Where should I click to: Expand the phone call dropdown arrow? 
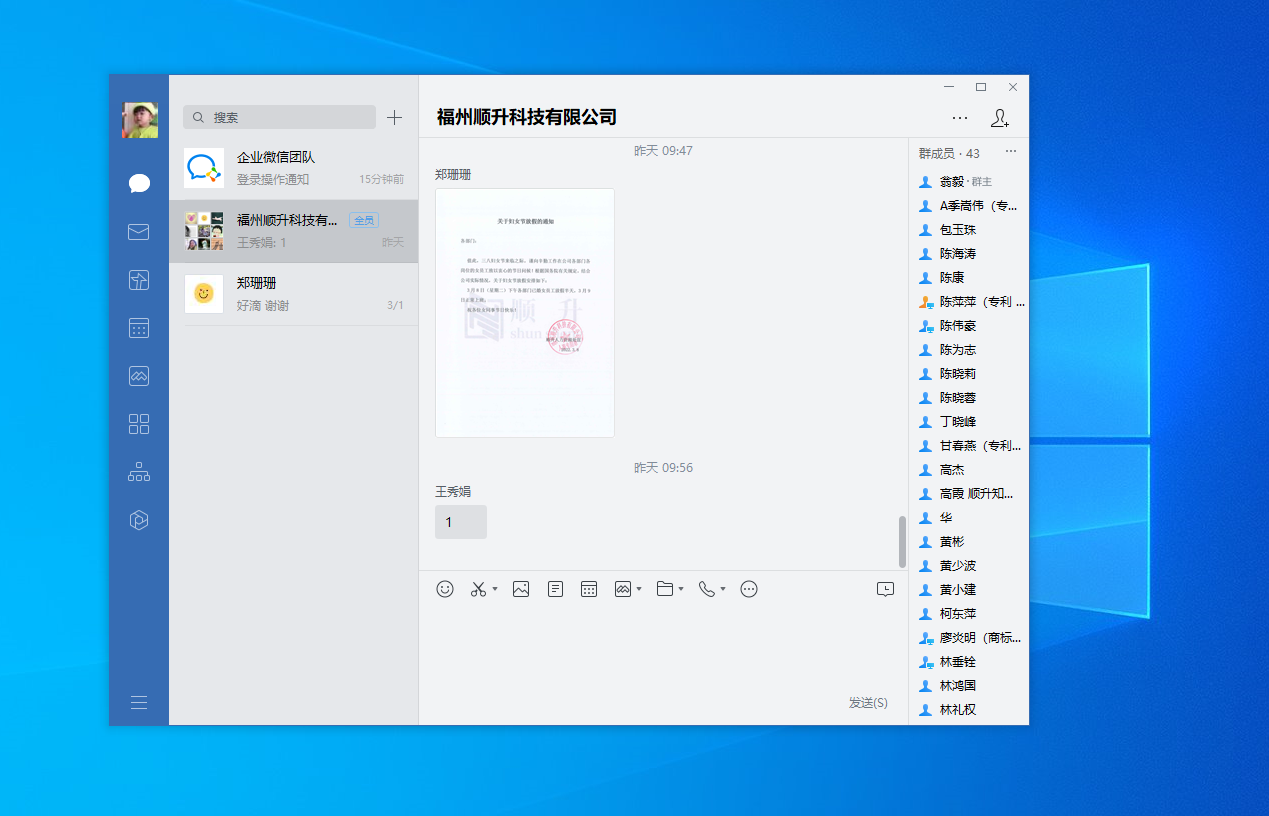[x=723, y=590]
